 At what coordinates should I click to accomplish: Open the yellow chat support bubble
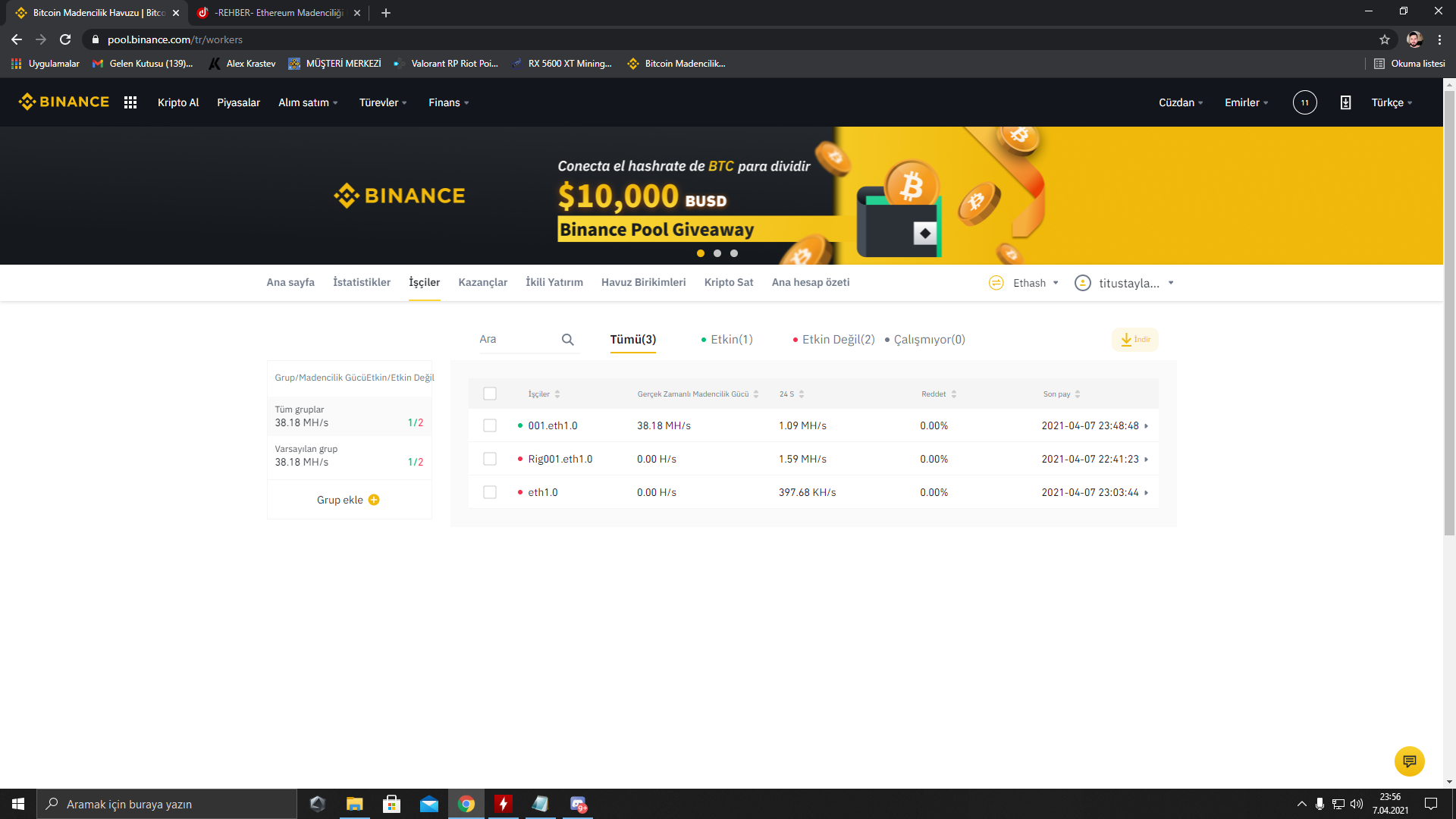tap(1409, 761)
